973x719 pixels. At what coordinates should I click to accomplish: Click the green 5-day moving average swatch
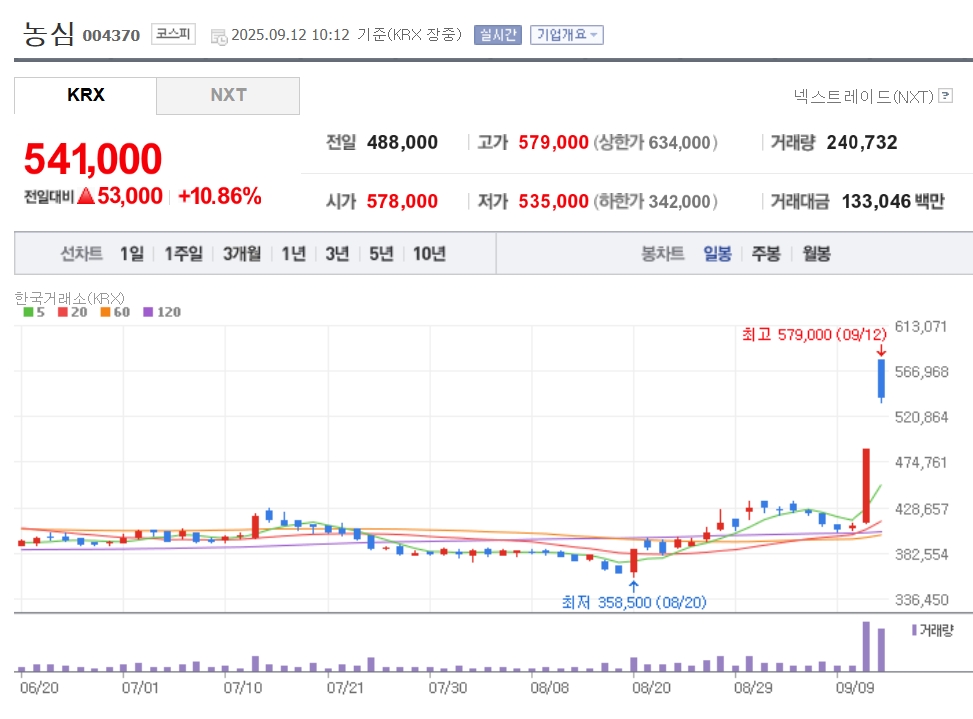(x=27, y=312)
